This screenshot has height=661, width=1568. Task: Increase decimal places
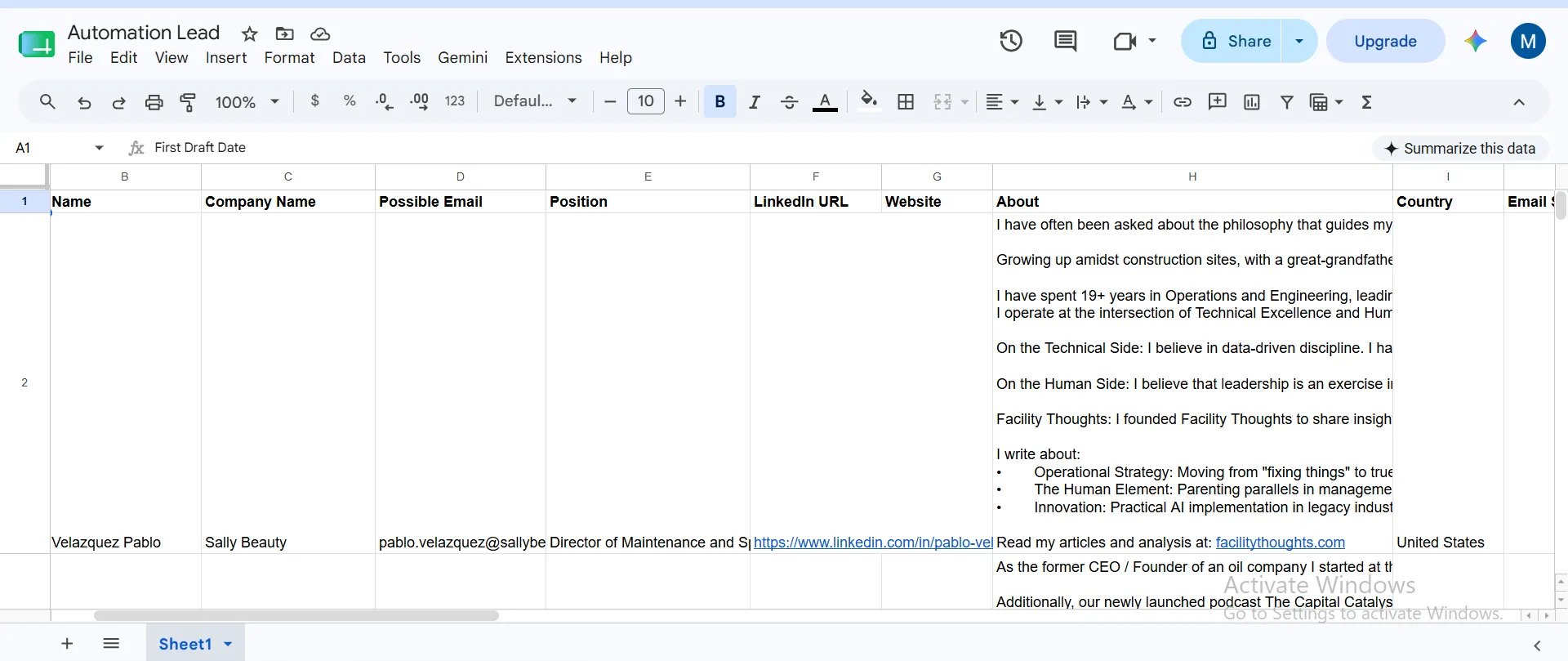(x=419, y=101)
